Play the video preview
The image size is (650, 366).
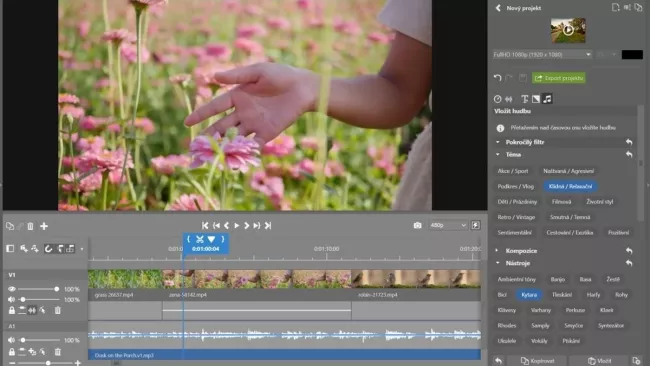click(237, 225)
